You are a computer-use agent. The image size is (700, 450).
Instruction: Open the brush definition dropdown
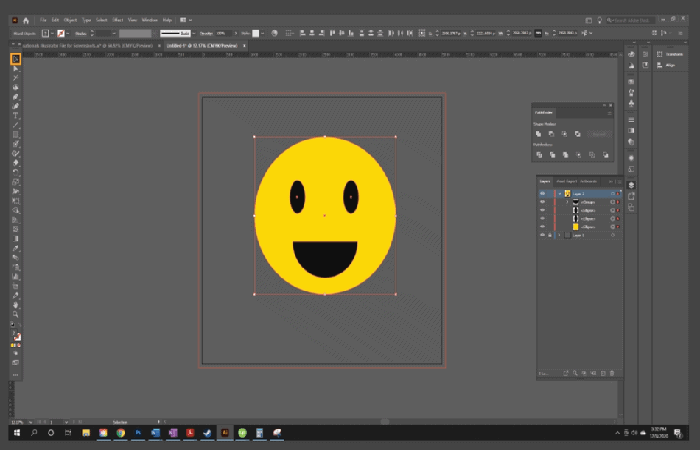(193, 33)
